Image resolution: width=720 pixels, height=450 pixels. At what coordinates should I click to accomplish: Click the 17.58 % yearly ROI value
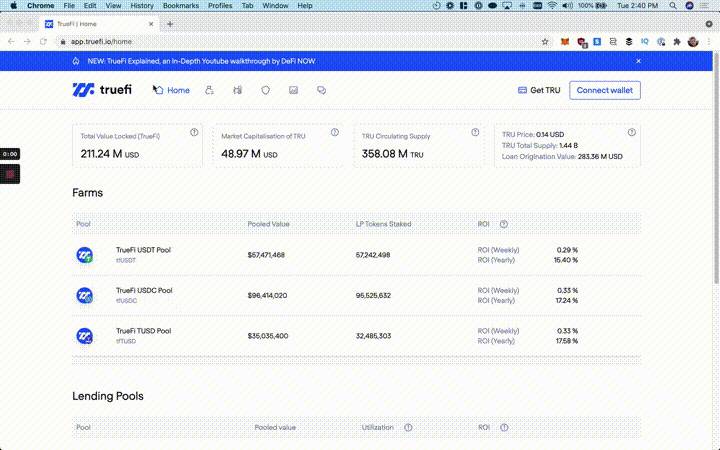[x=567, y=341]
